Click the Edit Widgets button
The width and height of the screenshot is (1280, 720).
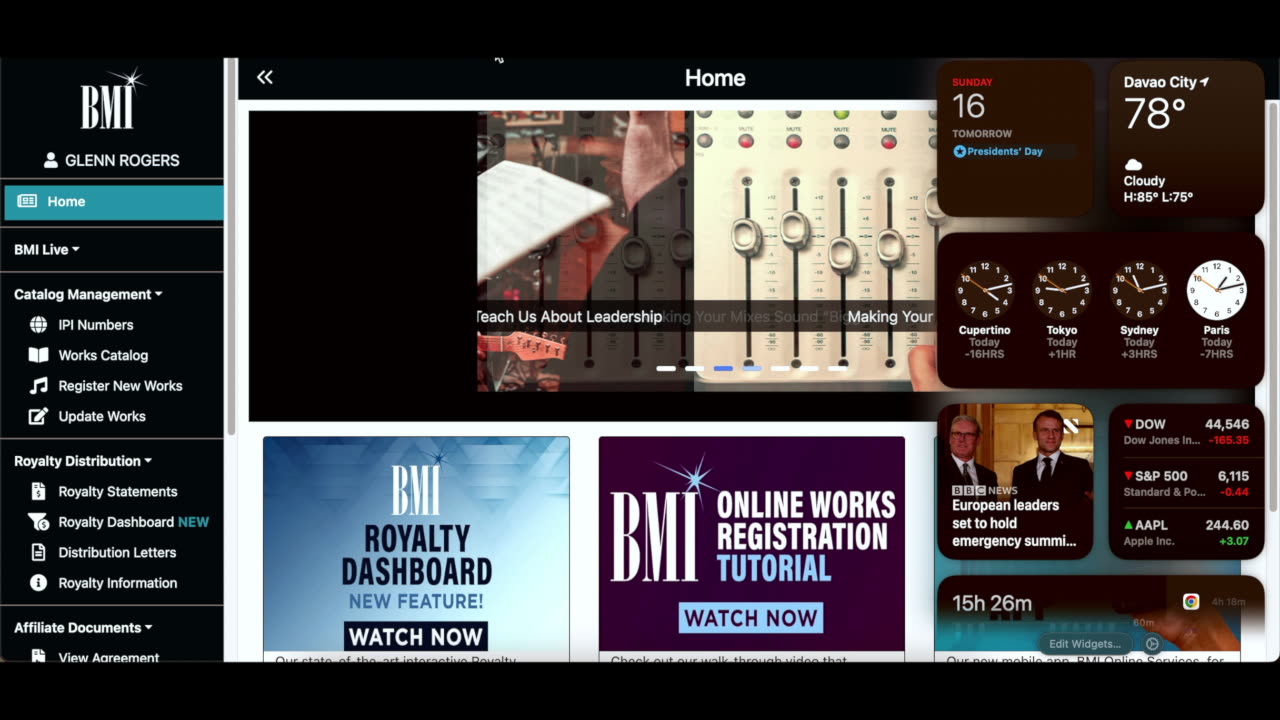[1085, 644]
